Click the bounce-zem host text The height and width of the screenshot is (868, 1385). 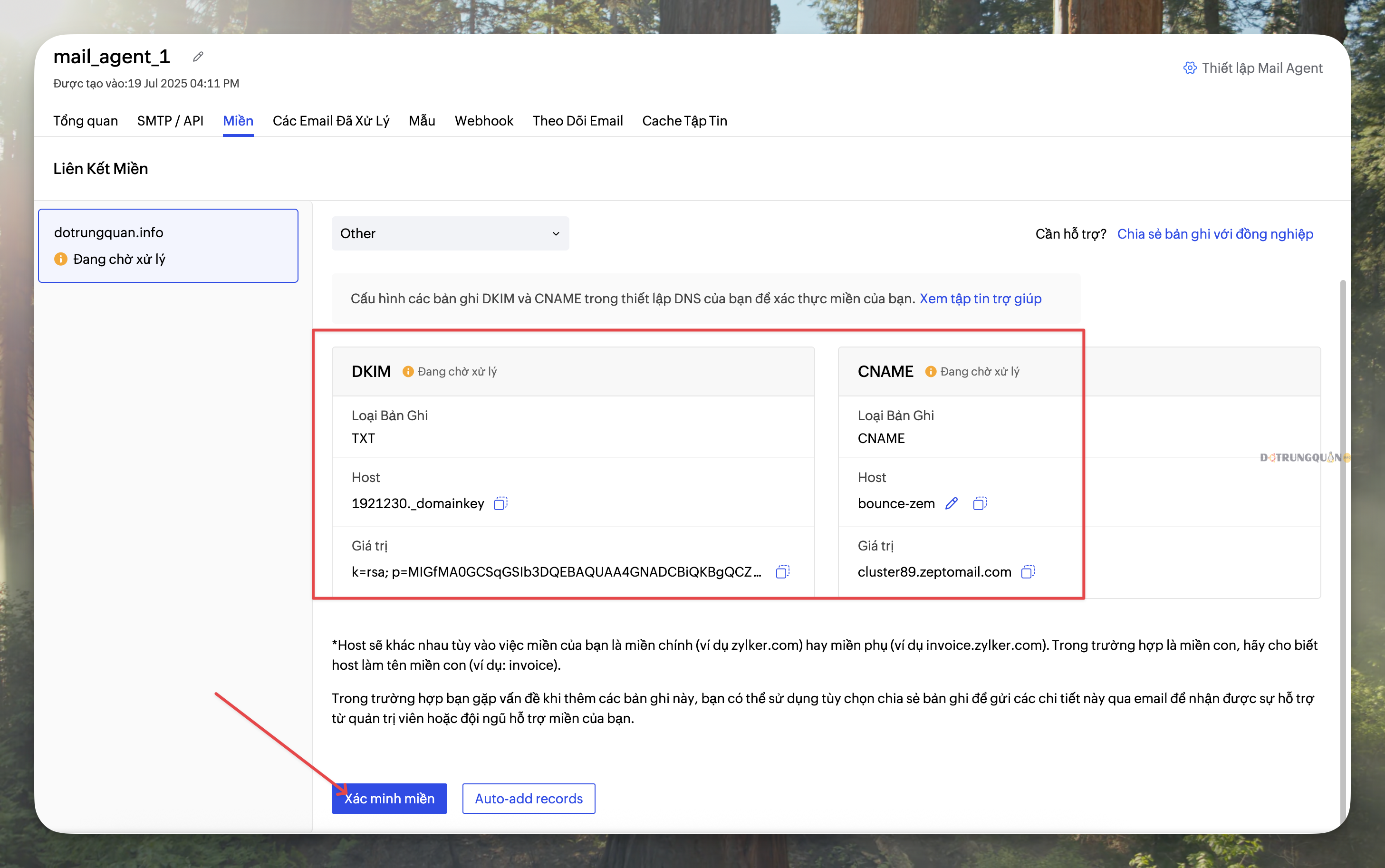[896, 503]
